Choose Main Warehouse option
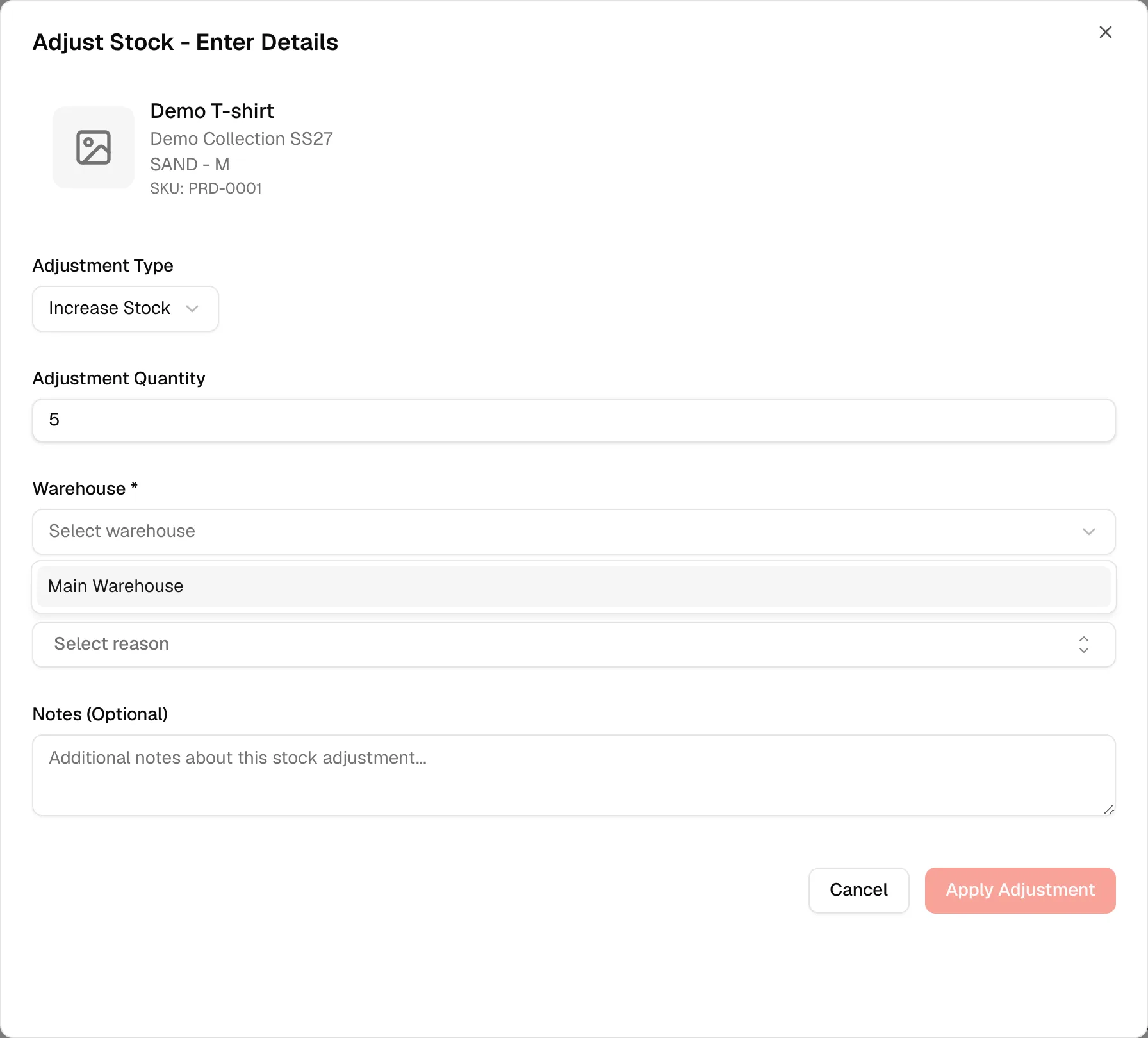 tap(574, 587)
